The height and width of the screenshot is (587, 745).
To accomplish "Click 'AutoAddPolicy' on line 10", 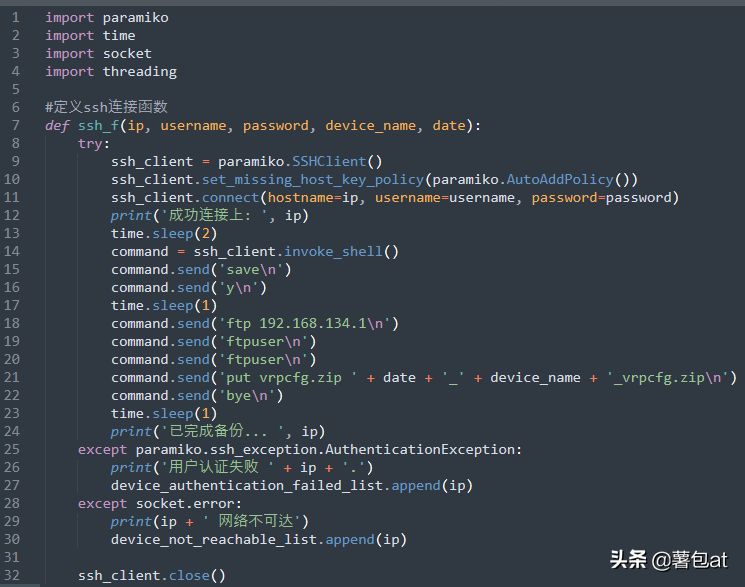I will (560, 180).
